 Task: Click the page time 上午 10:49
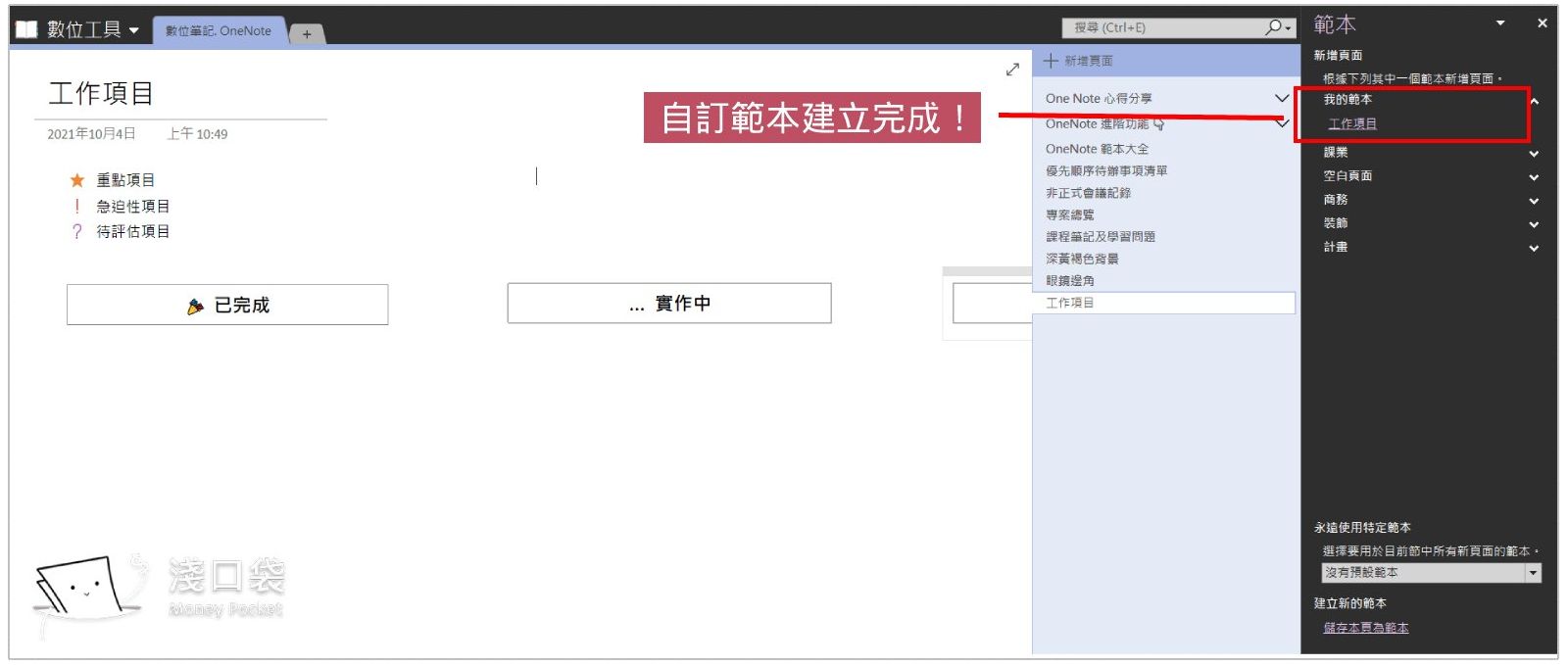click(197, 133)
